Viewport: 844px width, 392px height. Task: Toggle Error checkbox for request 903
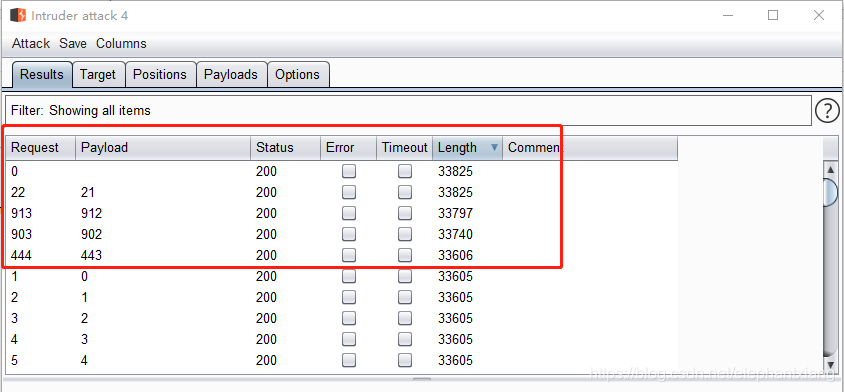coord(349,234)
